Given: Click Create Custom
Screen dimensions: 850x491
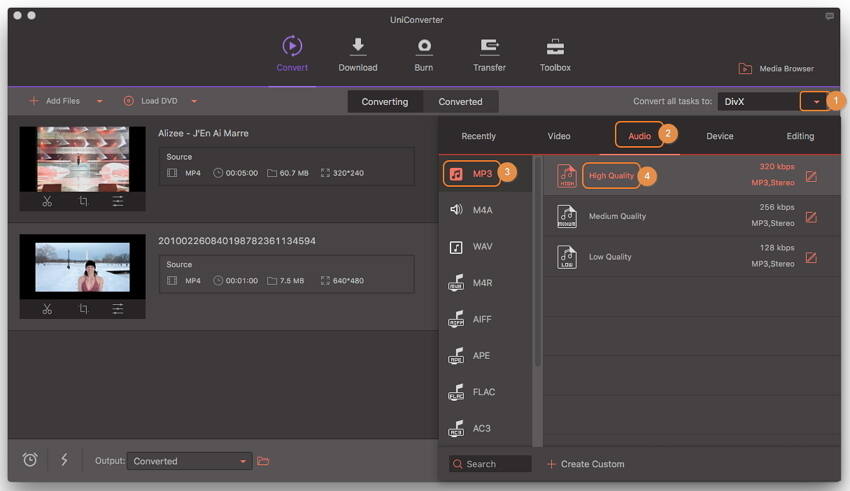Looking at the screenshot, I should tap(585, 464).
